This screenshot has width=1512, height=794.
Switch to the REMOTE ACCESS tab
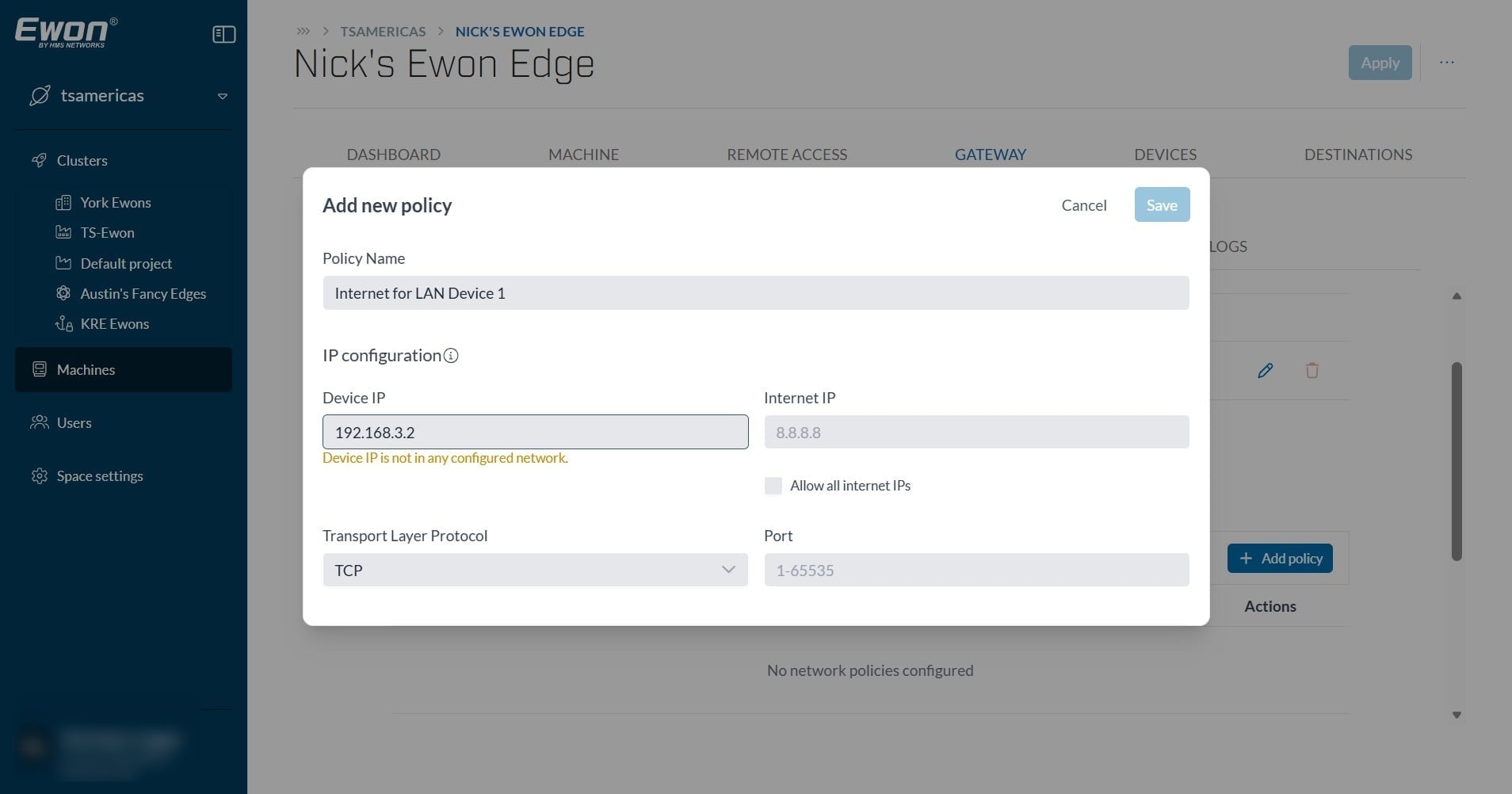(787, 155)
